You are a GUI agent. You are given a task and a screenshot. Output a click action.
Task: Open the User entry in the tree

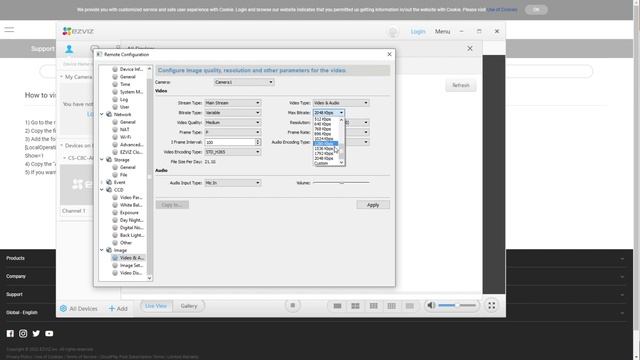[124, 107]
